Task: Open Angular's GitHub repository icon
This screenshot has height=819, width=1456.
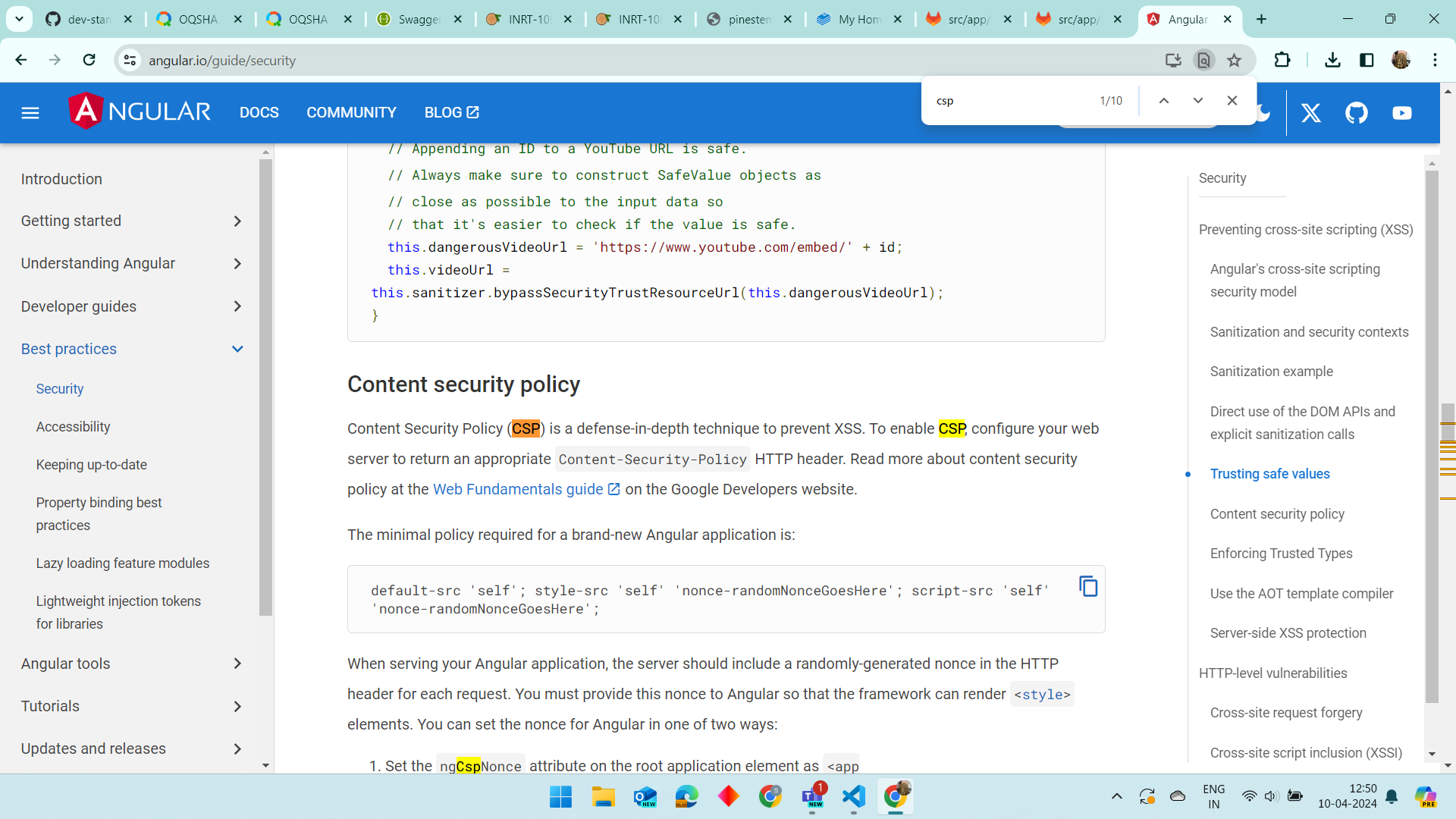Action: [1357, 113]
